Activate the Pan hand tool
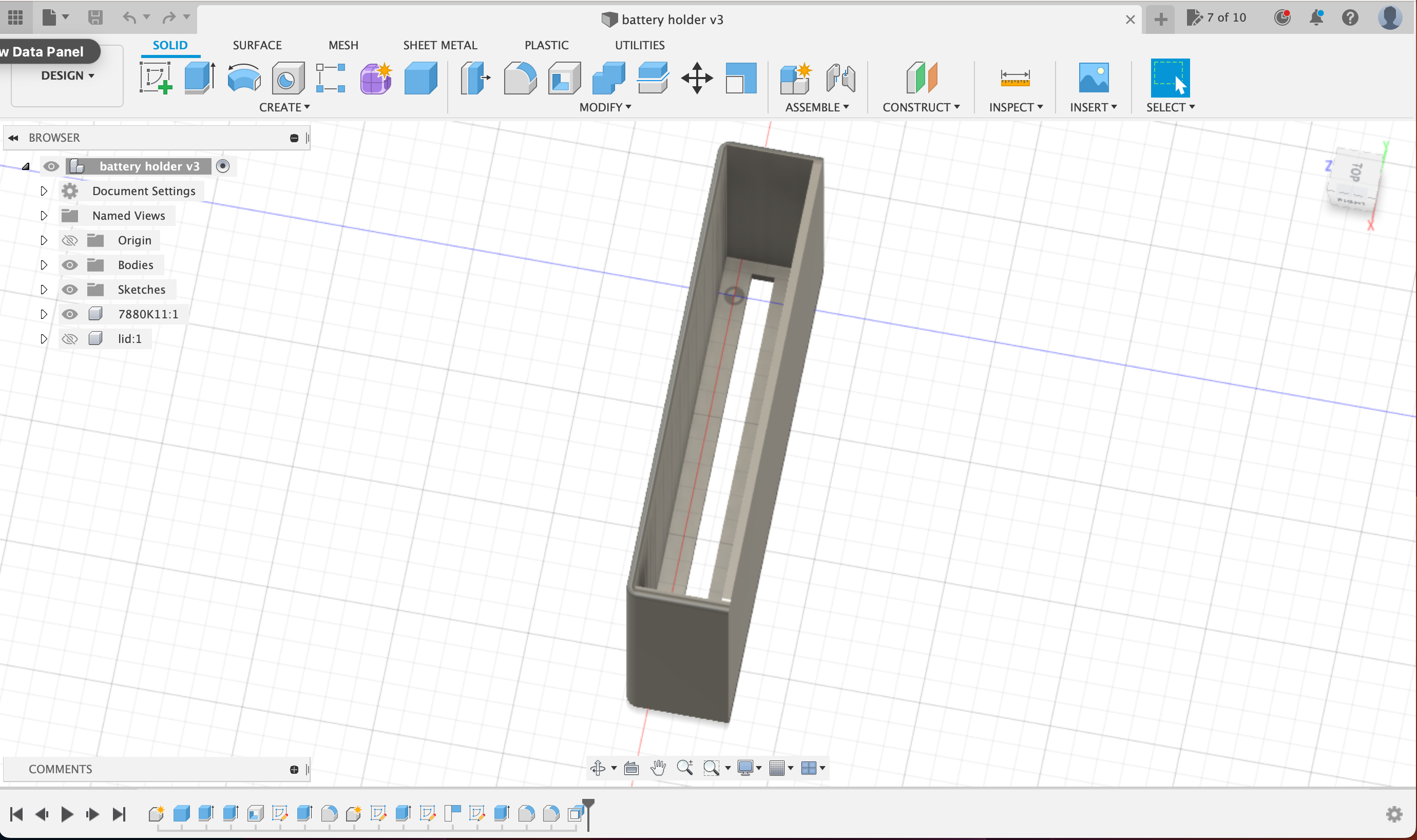The height and width of the screenshot is (840, 1417). click(658, 768)
